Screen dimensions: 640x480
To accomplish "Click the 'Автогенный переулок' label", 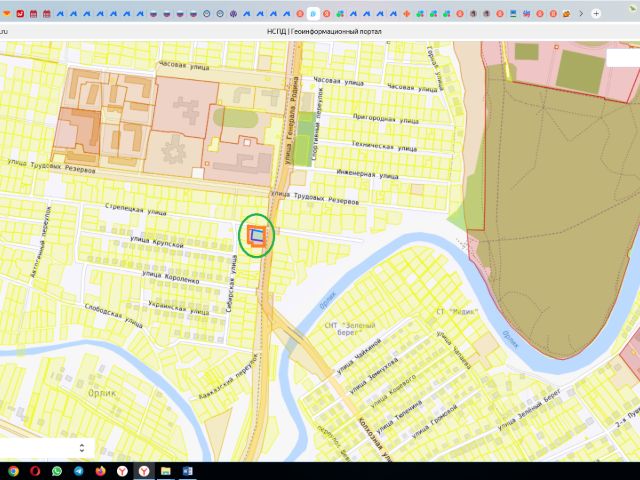I will click(x=41, y=242).
